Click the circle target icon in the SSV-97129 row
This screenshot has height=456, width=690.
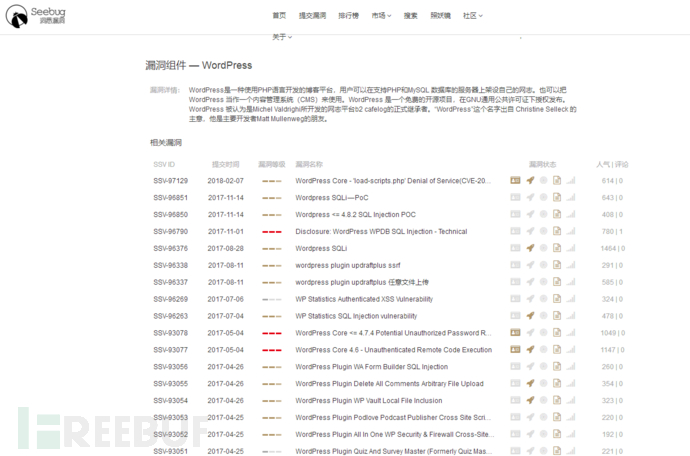click(543, 180)
